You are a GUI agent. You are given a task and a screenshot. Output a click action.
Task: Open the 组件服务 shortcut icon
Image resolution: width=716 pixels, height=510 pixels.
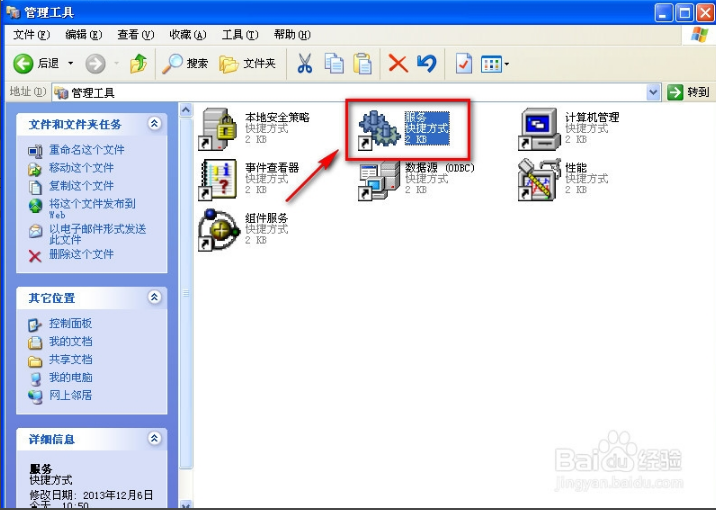coord(220,230)
